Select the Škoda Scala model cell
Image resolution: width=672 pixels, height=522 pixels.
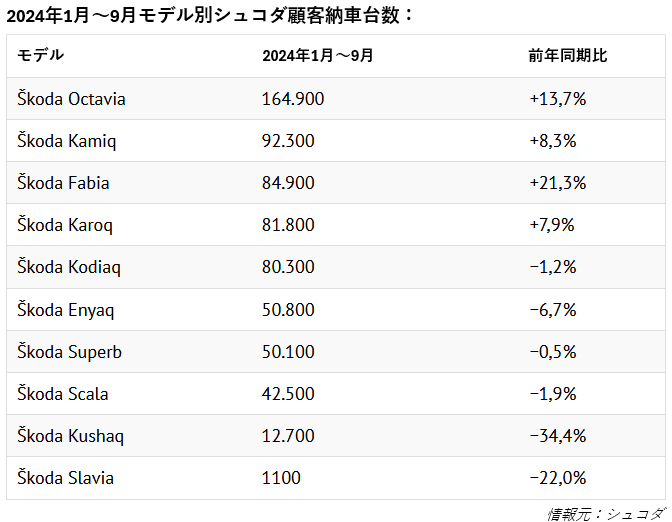coord(63,394)
